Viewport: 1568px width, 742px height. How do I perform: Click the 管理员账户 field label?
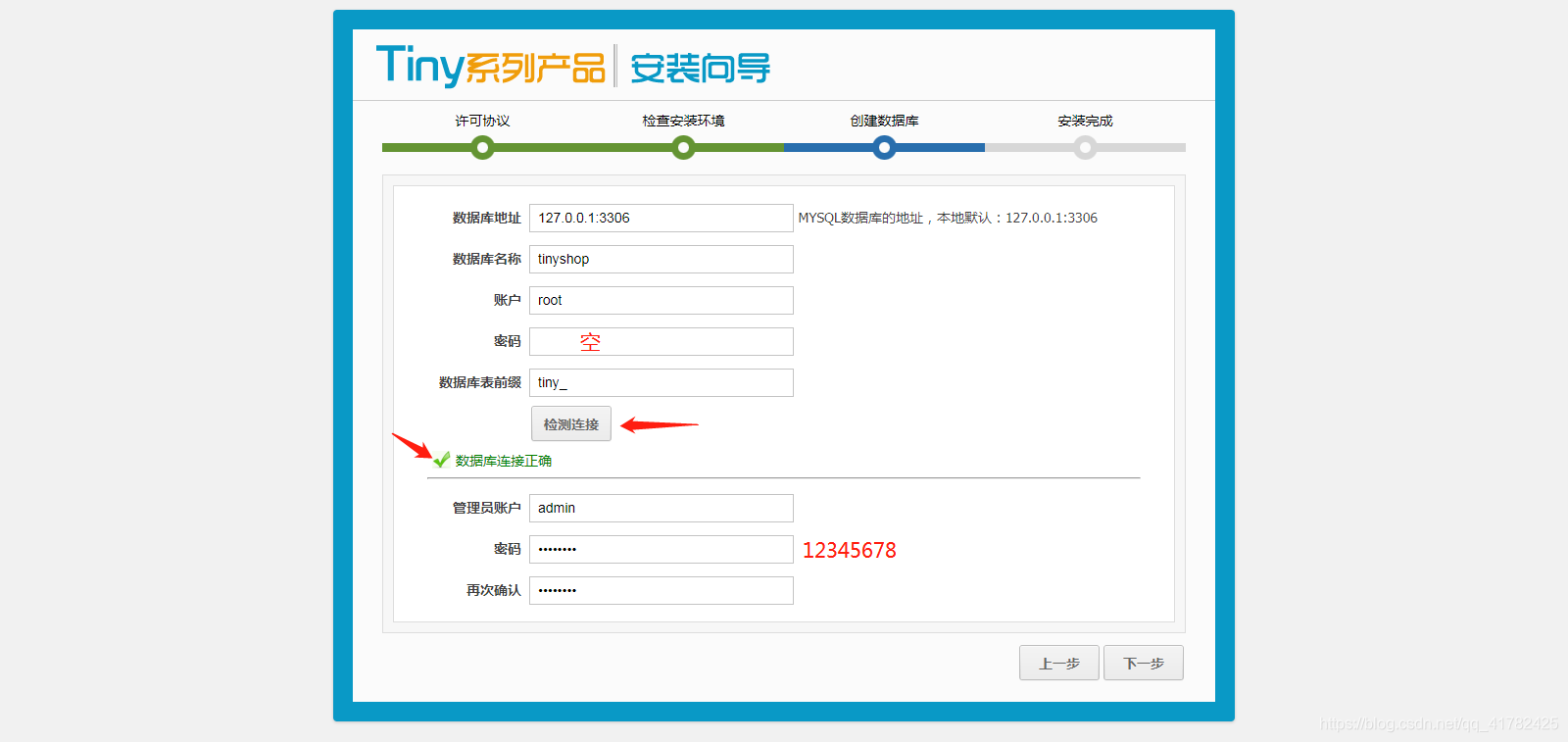coord(487,508)
